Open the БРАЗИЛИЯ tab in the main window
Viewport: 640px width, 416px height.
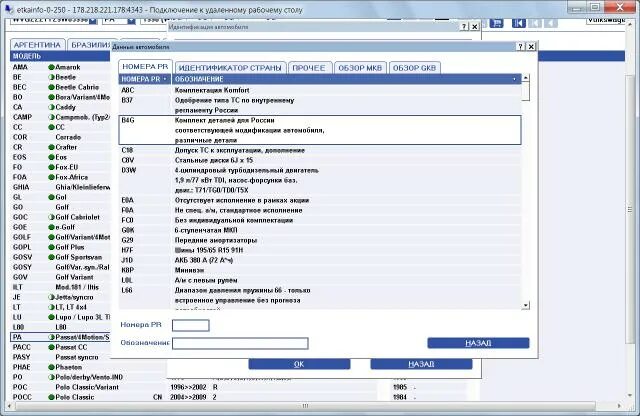(91, 45)
